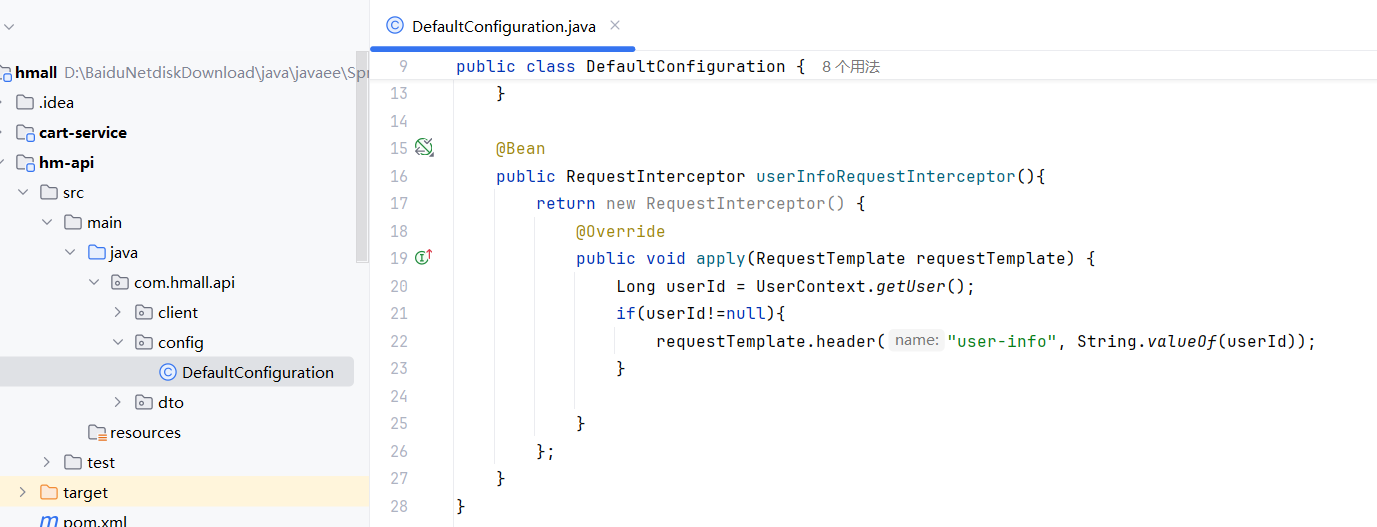
Task: Expand the client package
Action: tap(118, 312)
